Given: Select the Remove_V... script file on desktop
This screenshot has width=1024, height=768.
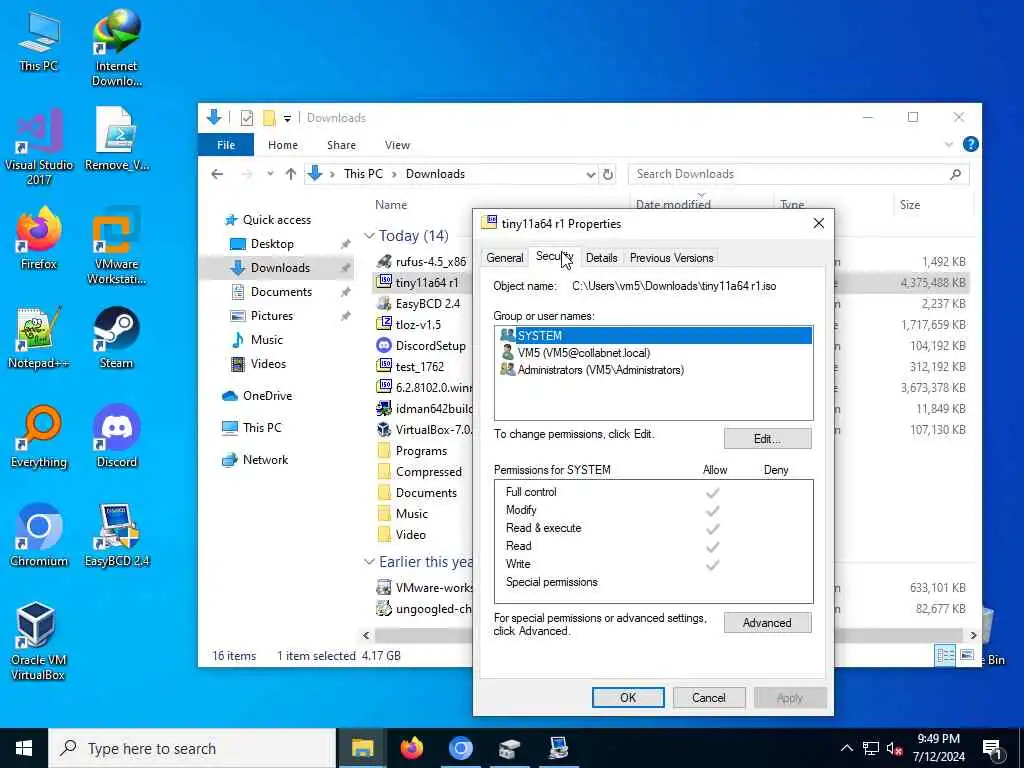Looking at the screenshot, I should click(x=117, y=139).
